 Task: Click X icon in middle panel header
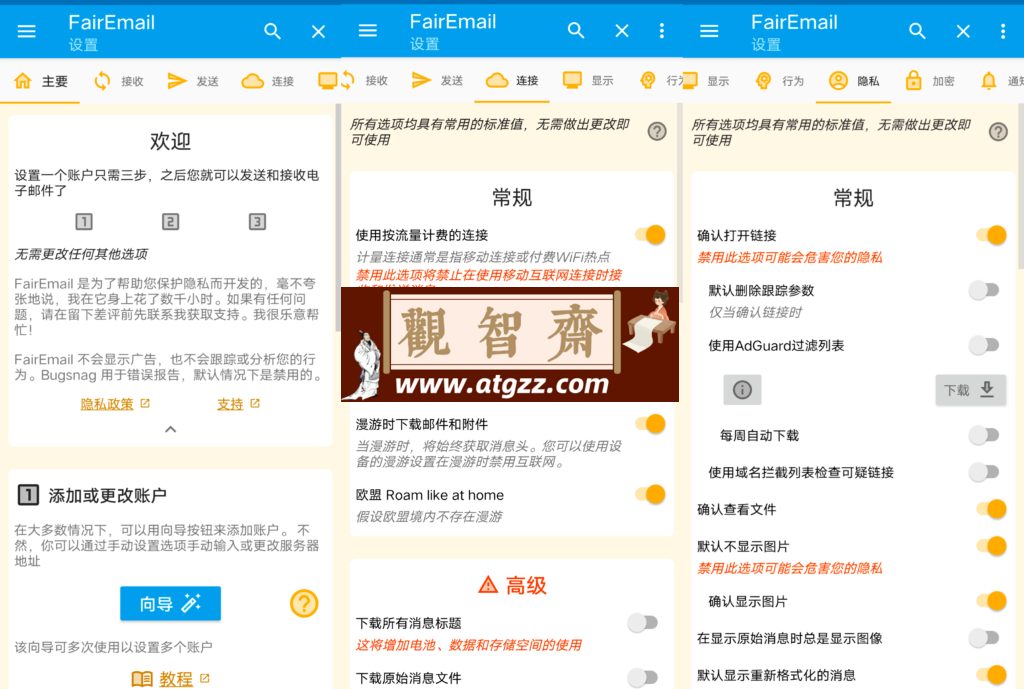[x=622, y=31]
